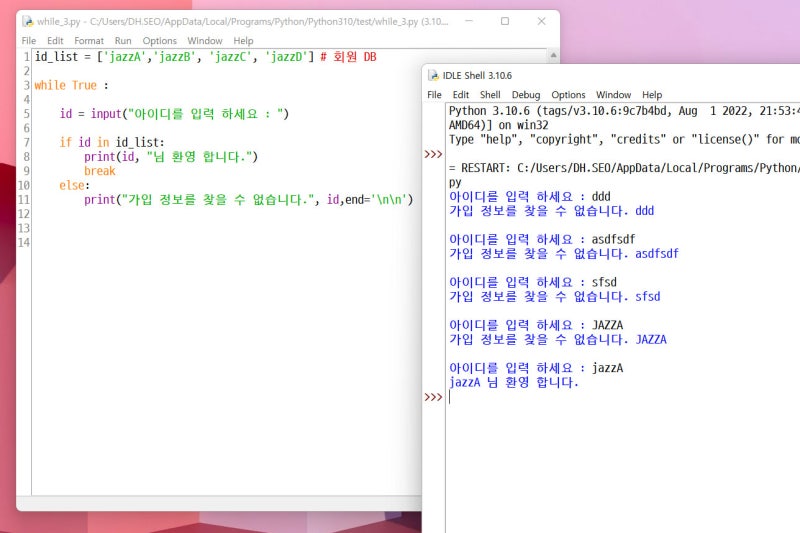Open Options menu in IDLE Shell window

tap(568, 95)
